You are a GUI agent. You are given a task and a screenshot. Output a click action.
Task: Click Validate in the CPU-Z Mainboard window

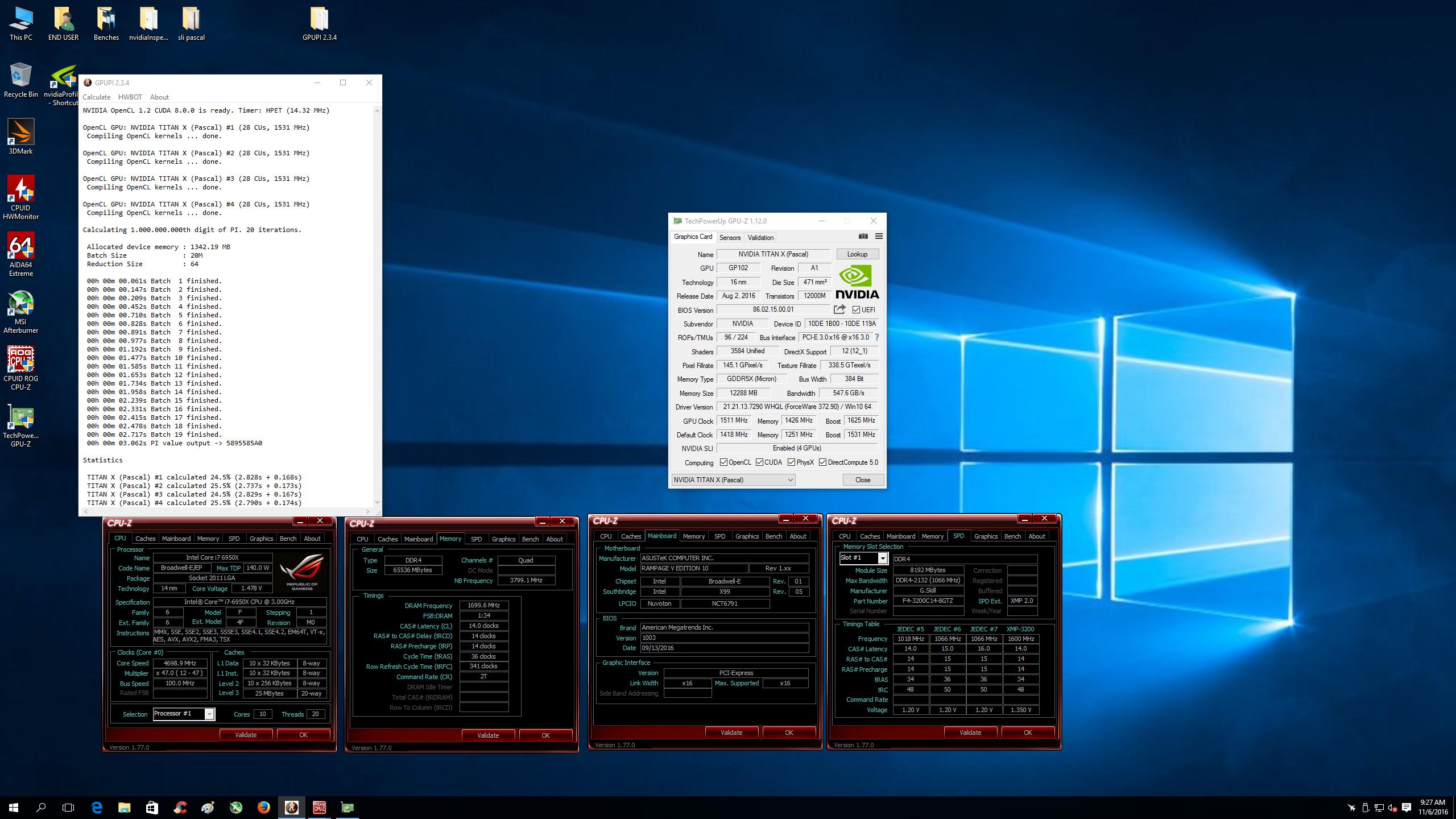(731, 733)
